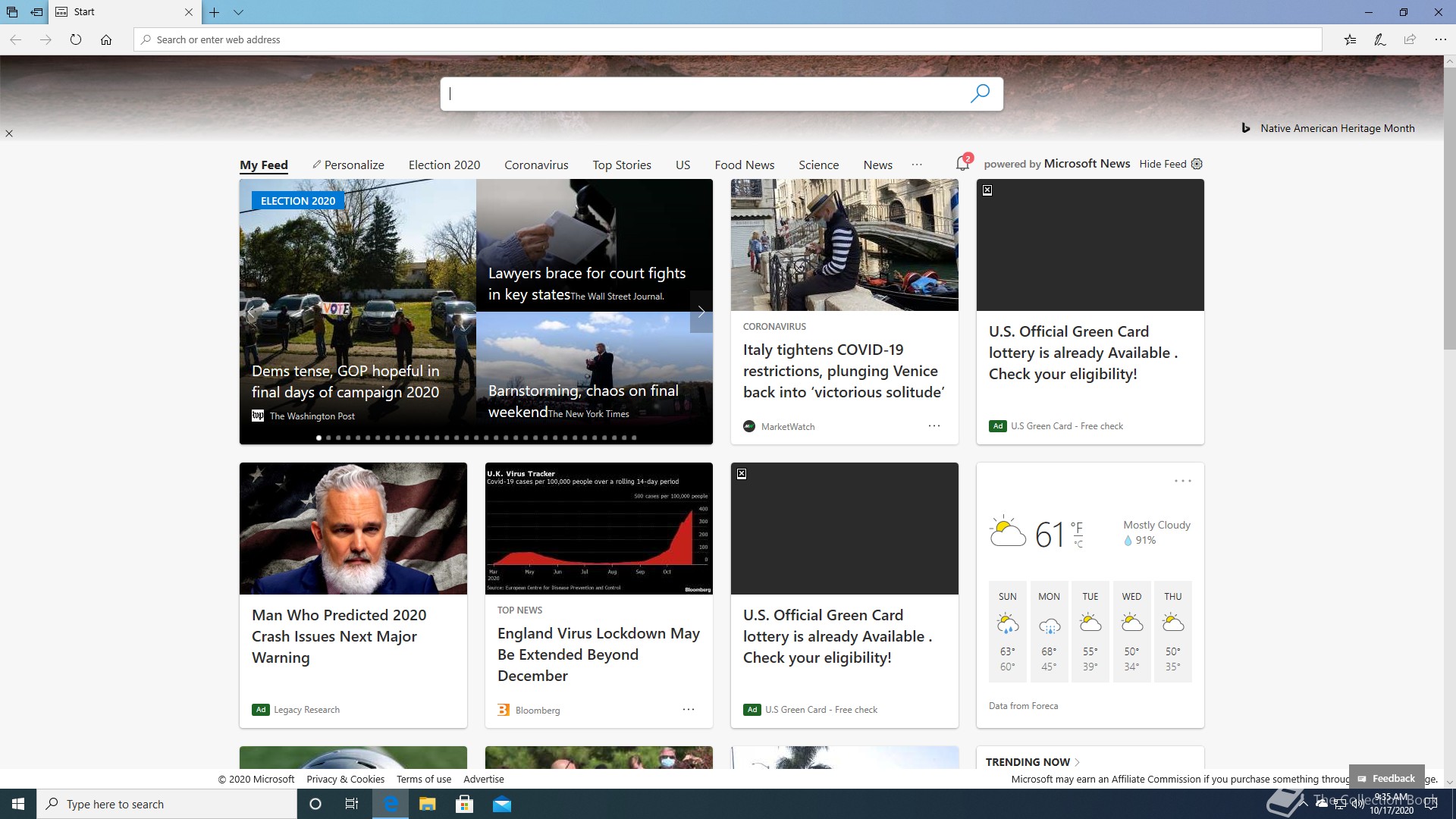Open Native American Heritage Month link
The width and height of the screenshot is (1456, 819).
click(1338, 128)
